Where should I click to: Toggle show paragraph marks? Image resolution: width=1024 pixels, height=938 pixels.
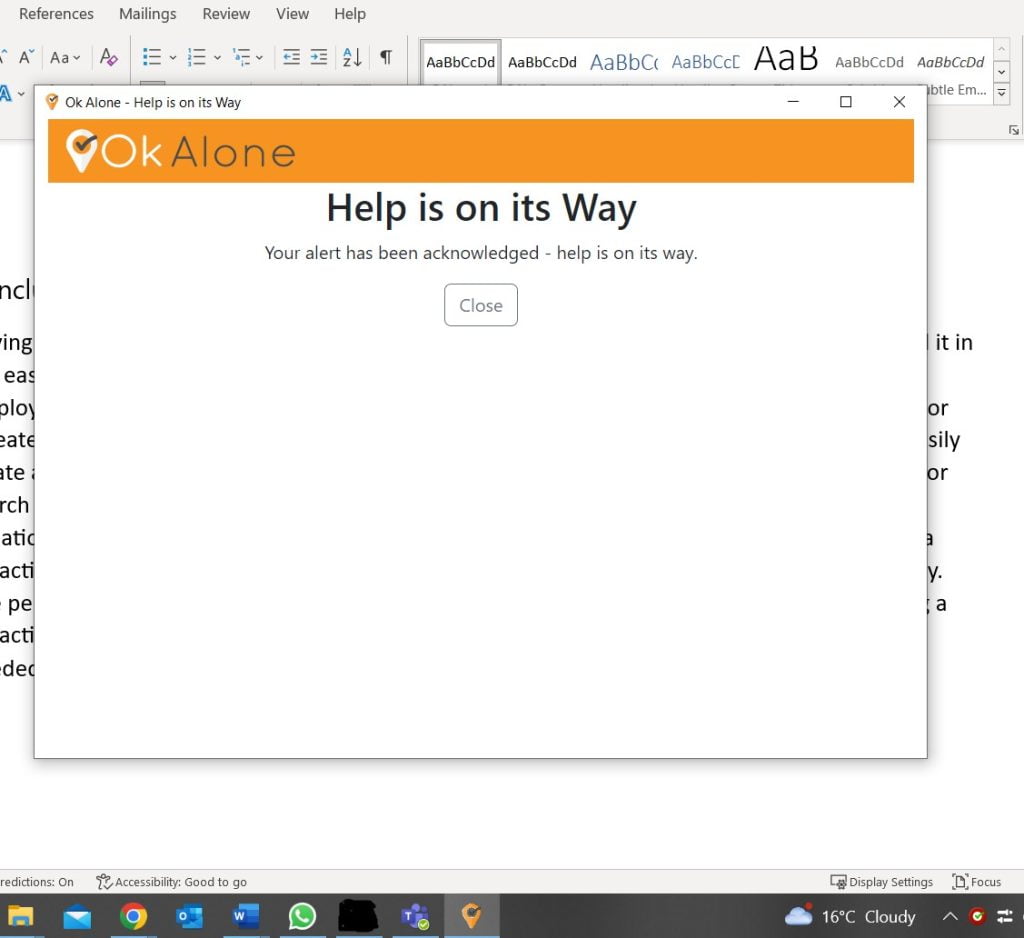click(x=386, y=57)
